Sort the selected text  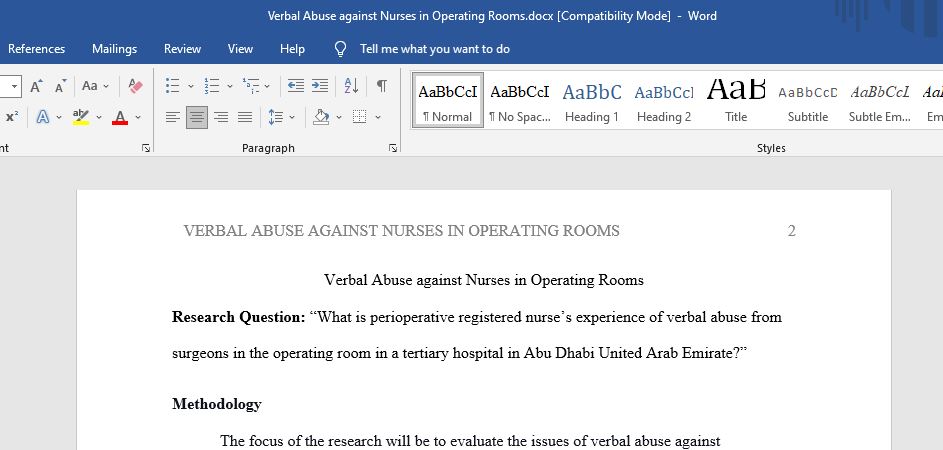click(351, 86)
